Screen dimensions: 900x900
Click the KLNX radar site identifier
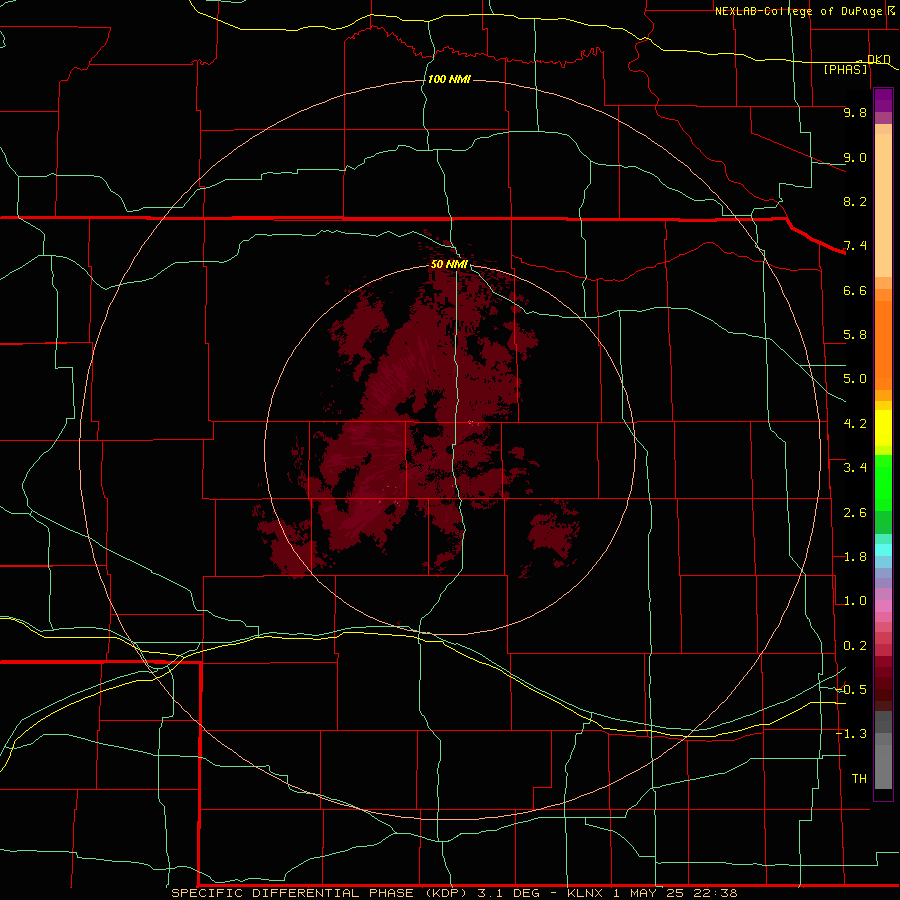pos(585,893)
